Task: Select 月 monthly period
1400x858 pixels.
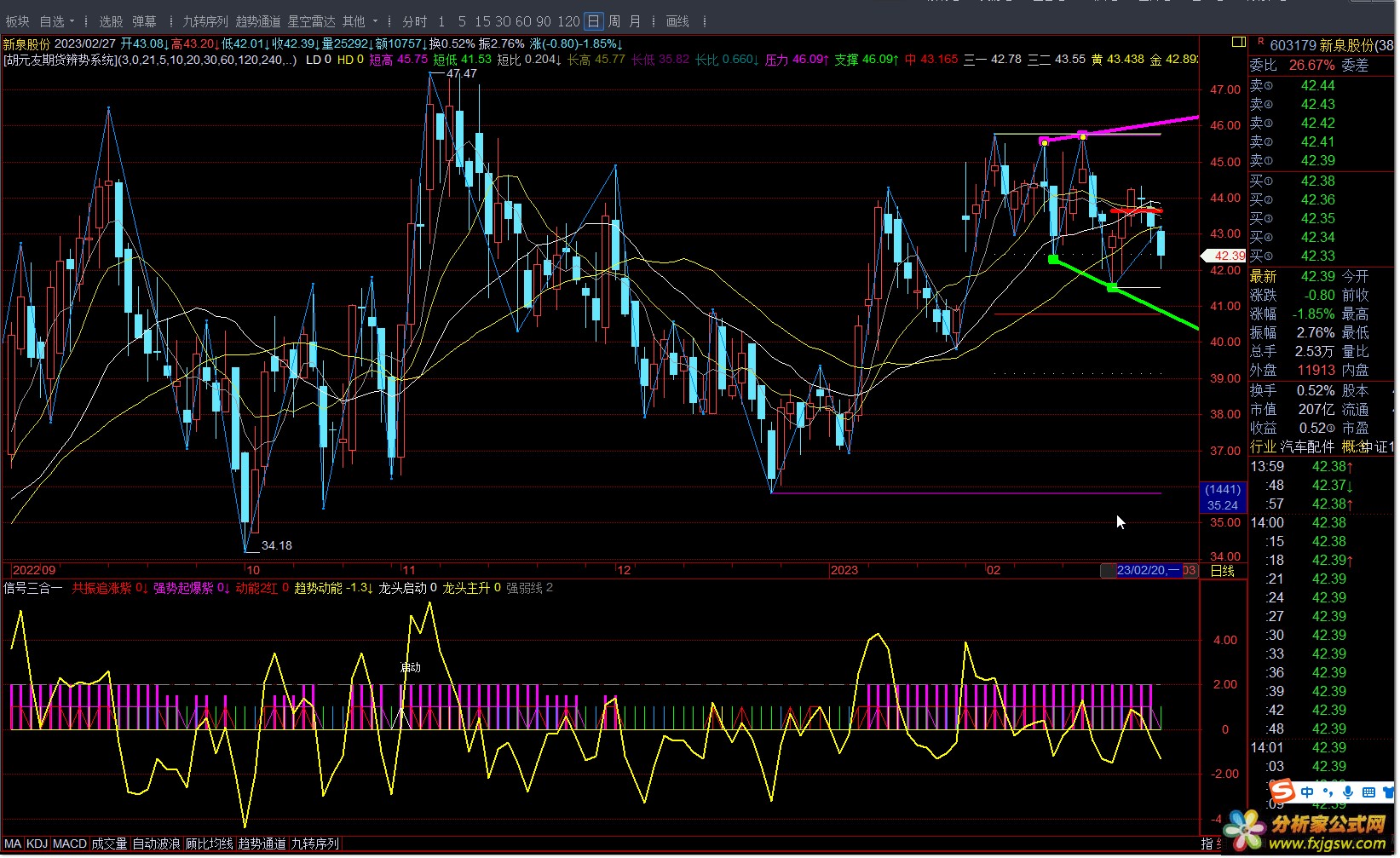Action: click(635, 21)
